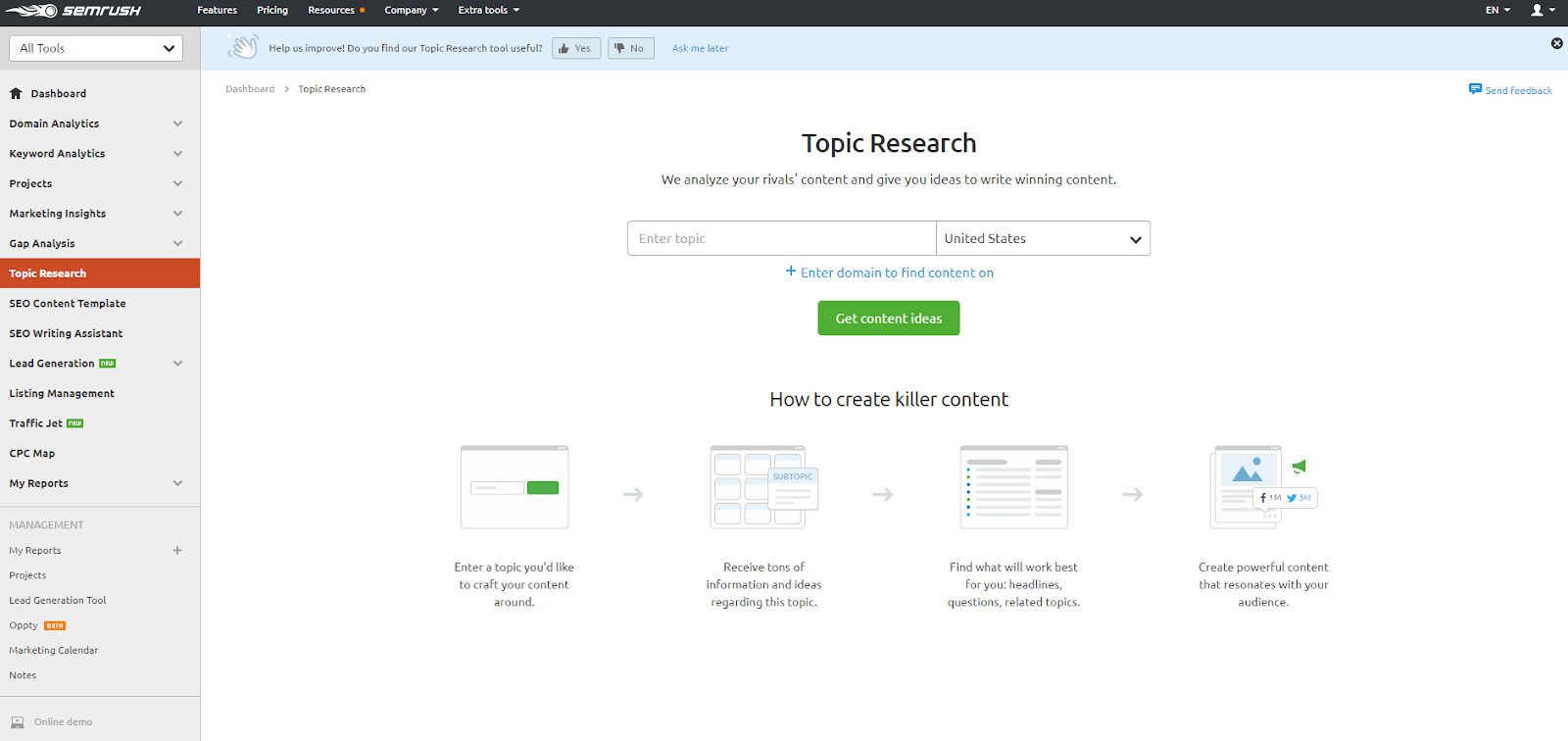
Task: Expand the Projects chevron in sidebar
Action: pyautogui.click(x=177, y=183)
